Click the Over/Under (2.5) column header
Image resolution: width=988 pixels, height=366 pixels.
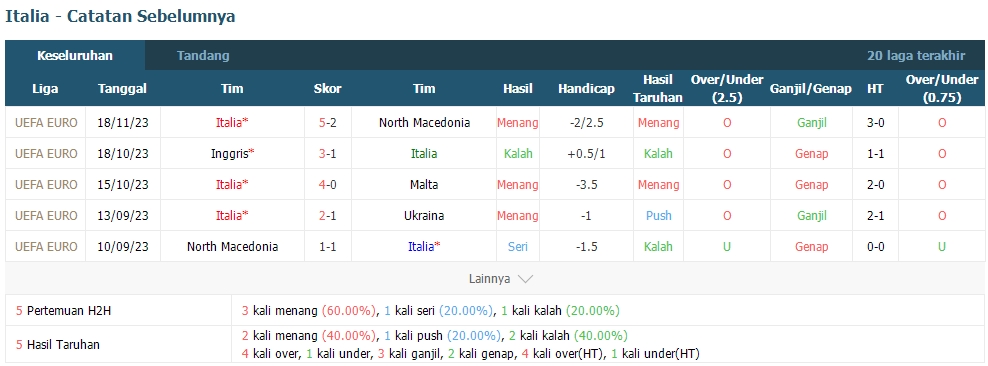pyautogui.click(x=727, y=89)
